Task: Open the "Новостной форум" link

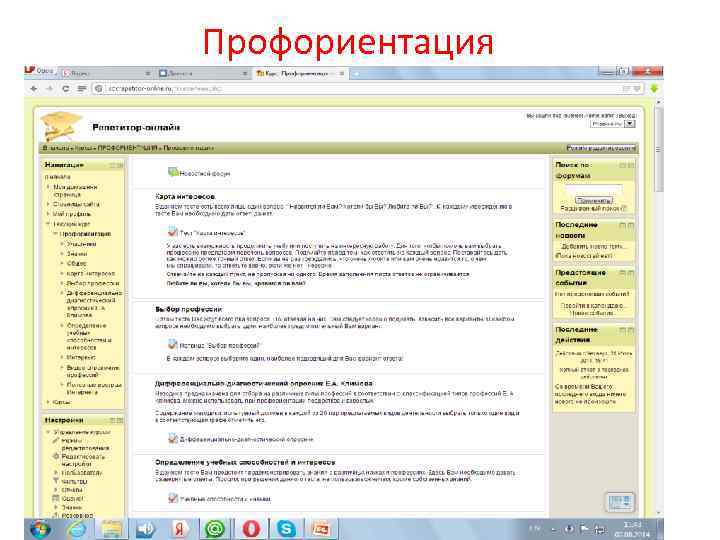Action: (x=205, y=174)
